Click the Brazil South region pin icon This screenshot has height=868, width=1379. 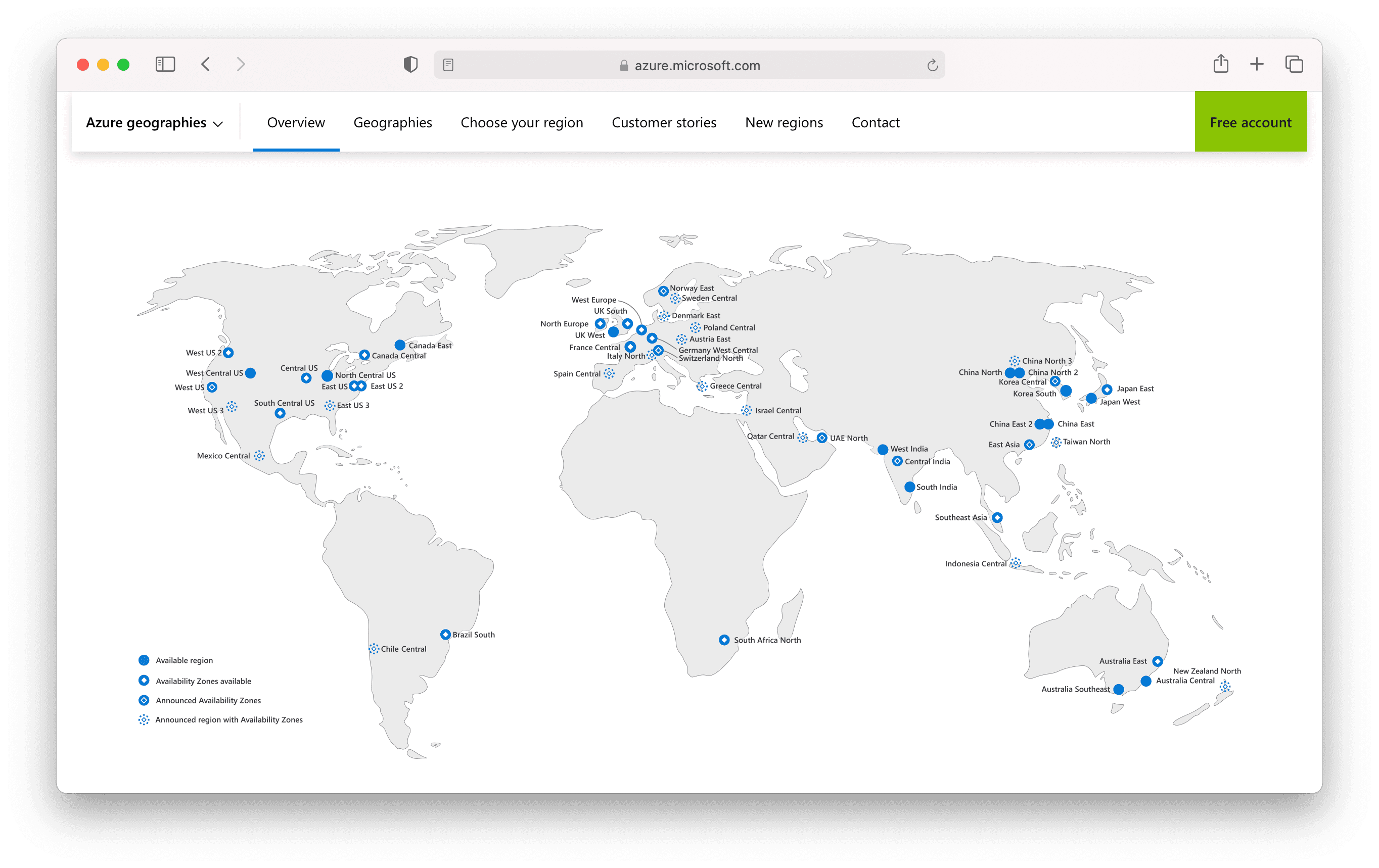pyautogui.click(x=445, y=634)
